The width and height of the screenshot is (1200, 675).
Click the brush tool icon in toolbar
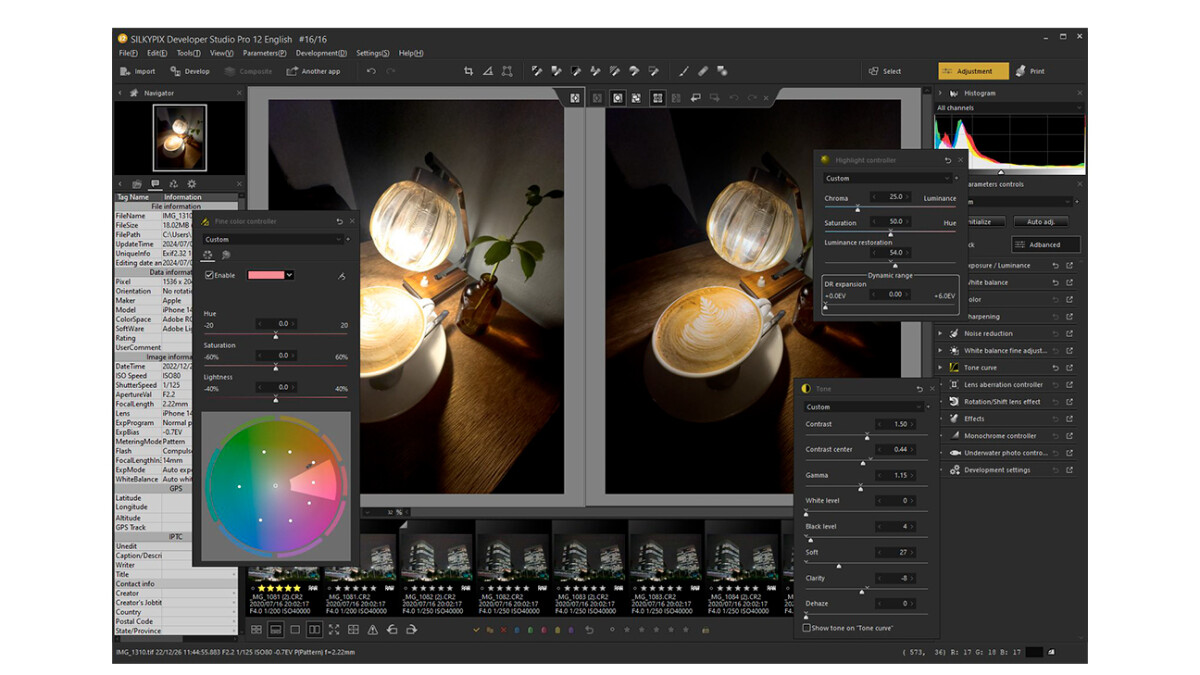tap(684, 71)
